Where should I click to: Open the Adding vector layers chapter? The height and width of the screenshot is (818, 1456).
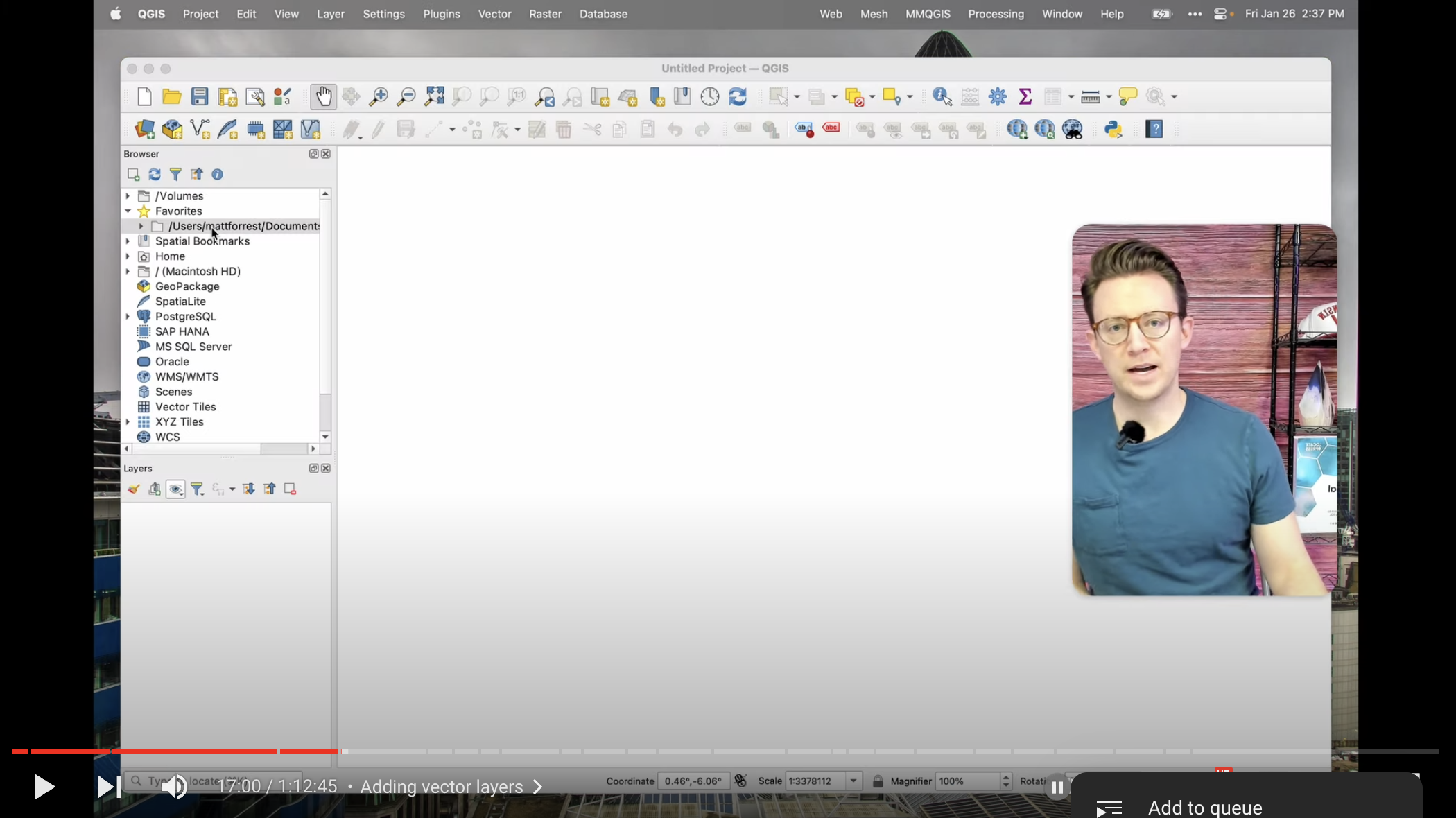point(451,787)
